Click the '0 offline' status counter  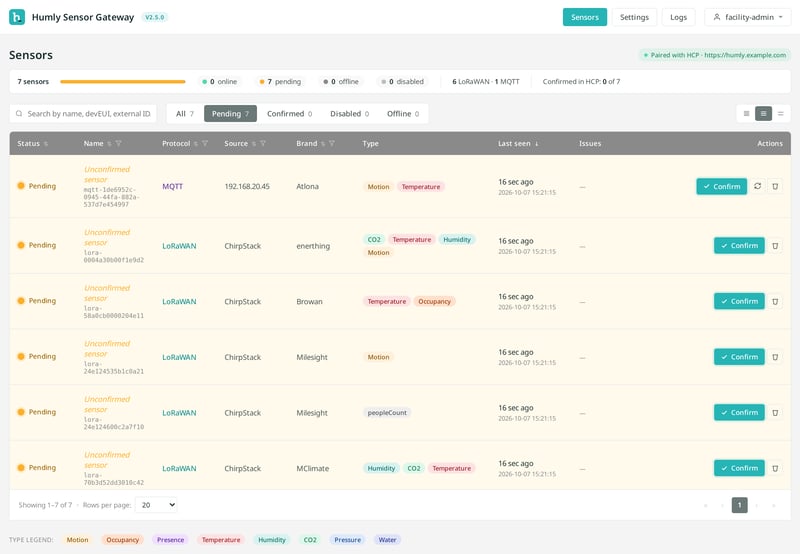click(x=341, y=82)
